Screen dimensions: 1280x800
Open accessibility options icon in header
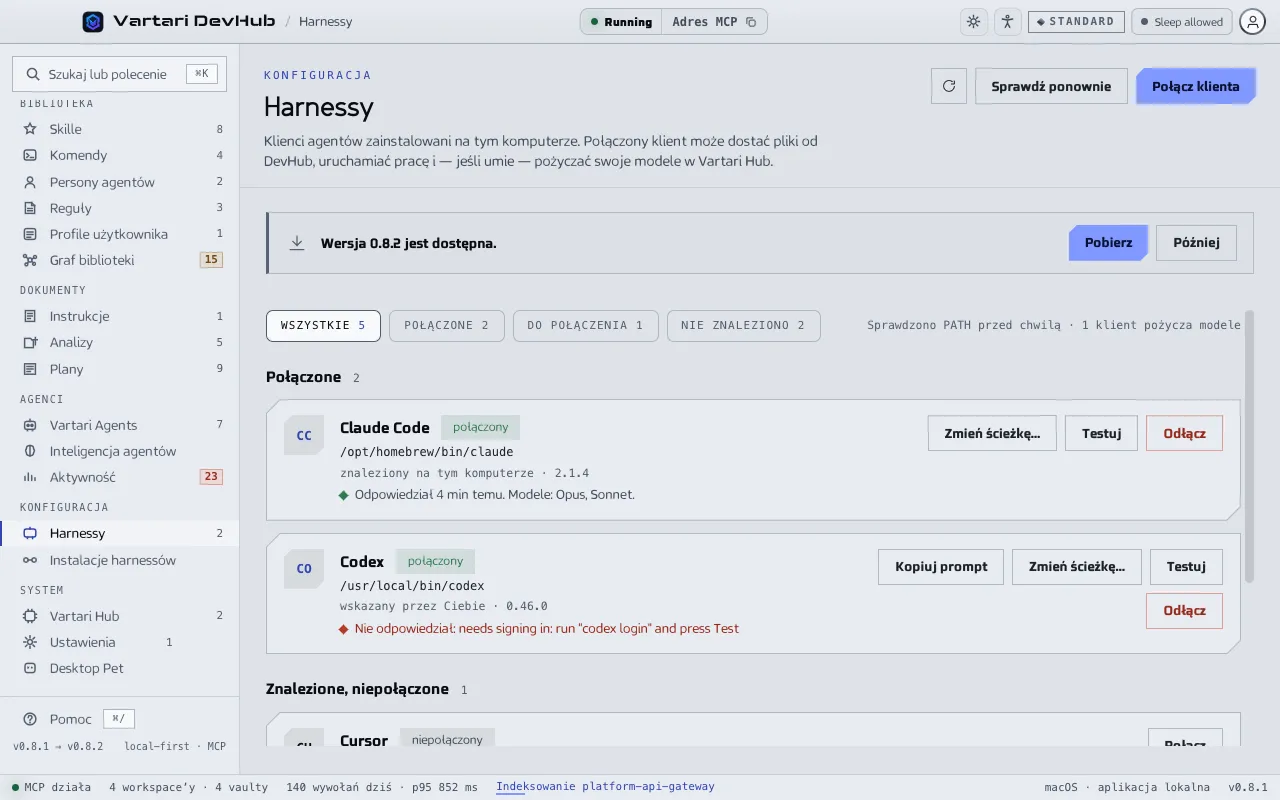pos(1007,22)
